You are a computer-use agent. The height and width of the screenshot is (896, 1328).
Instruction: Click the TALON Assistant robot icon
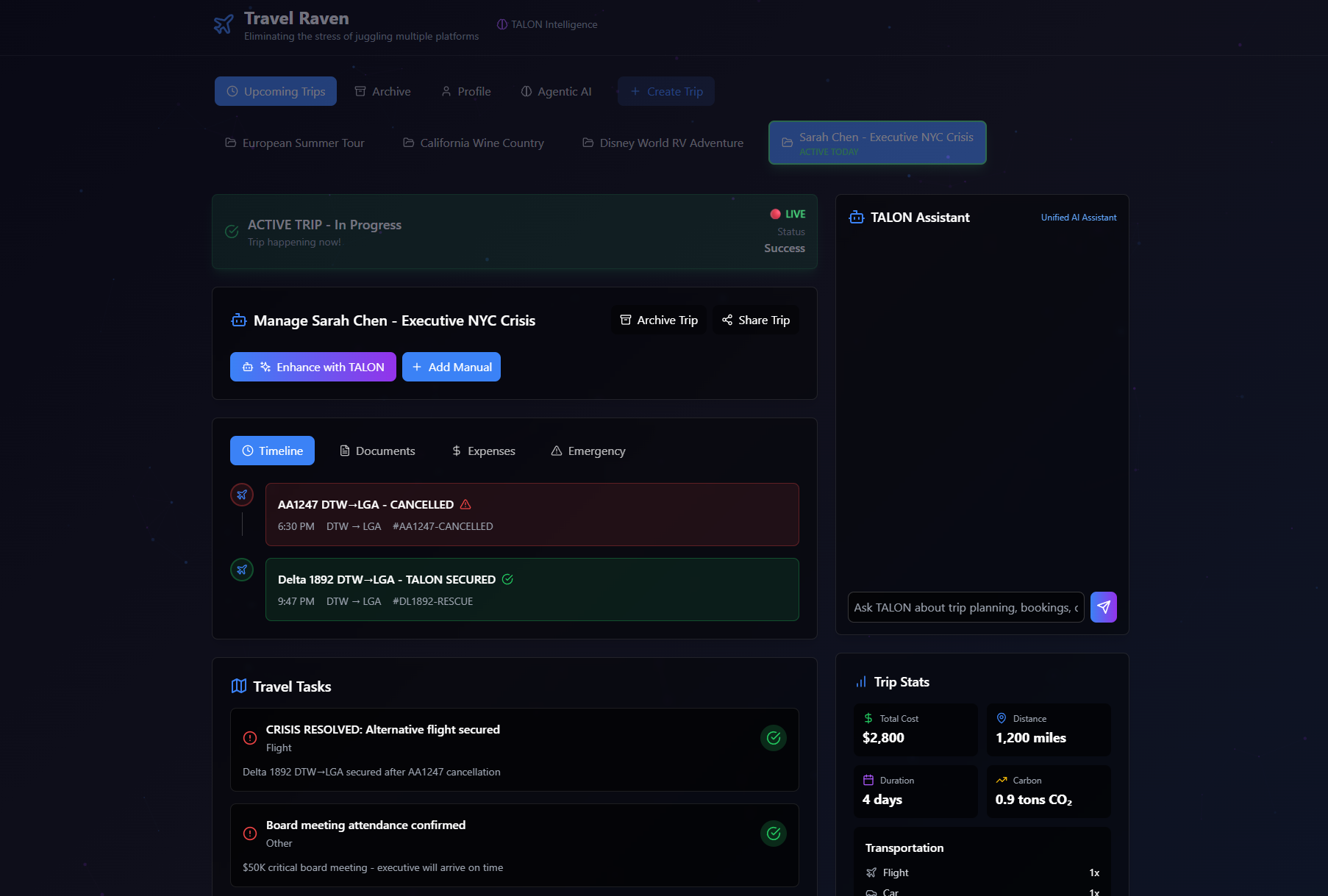[856, 218]
